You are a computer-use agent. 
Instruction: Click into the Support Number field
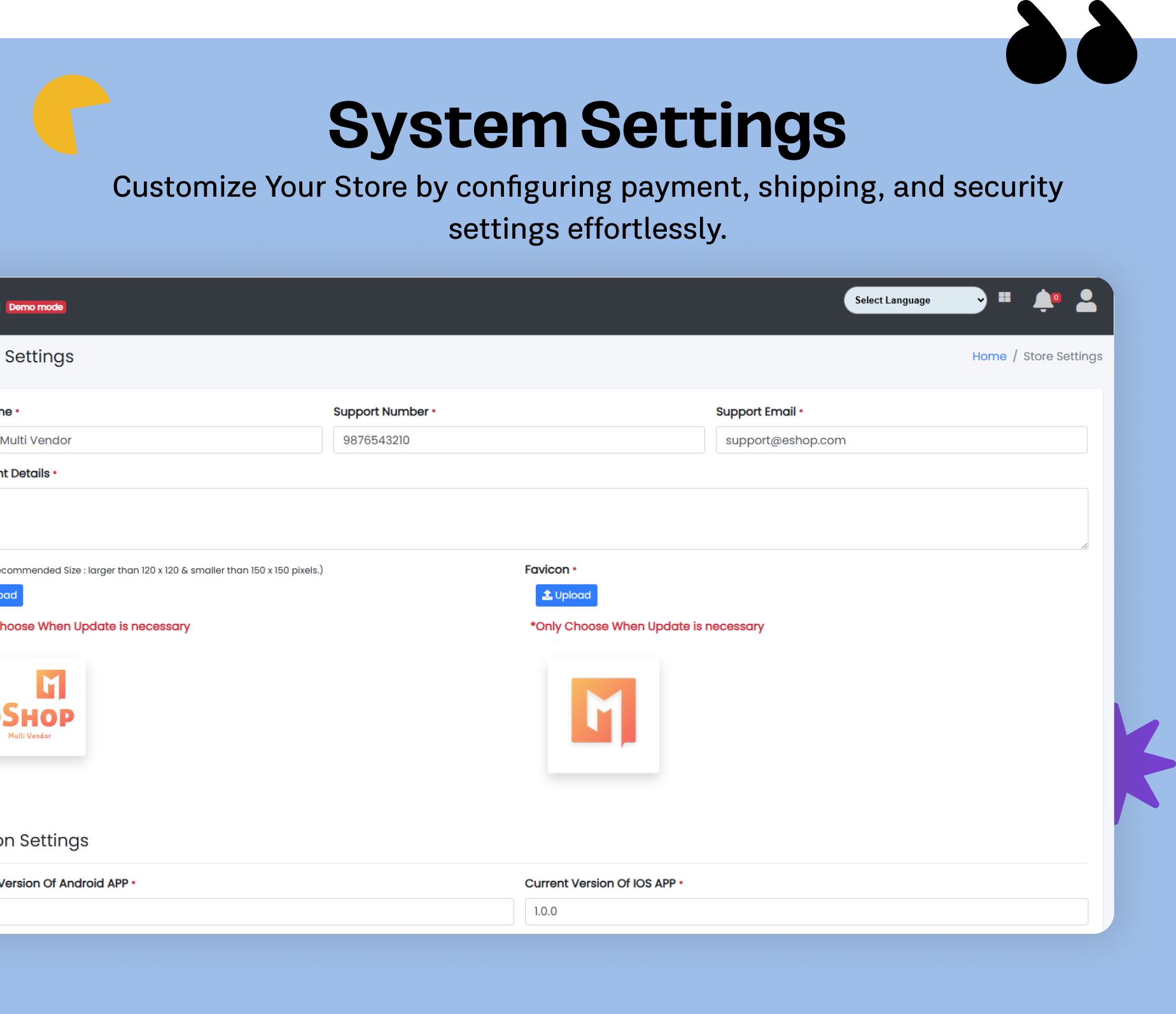click(x=519, y=440)
